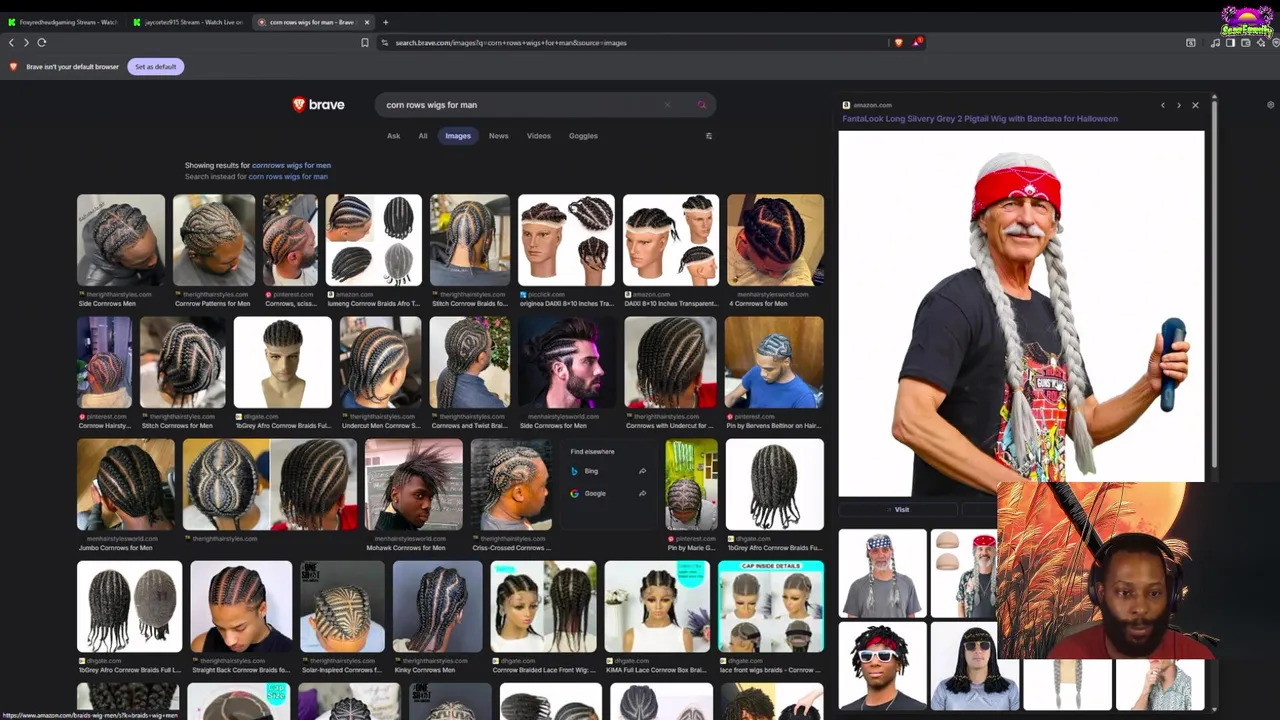The height and width of the screenshot is (720, 1280).
Task: Open the music note icon in browser toolbar
Action: coord(1215,42)
